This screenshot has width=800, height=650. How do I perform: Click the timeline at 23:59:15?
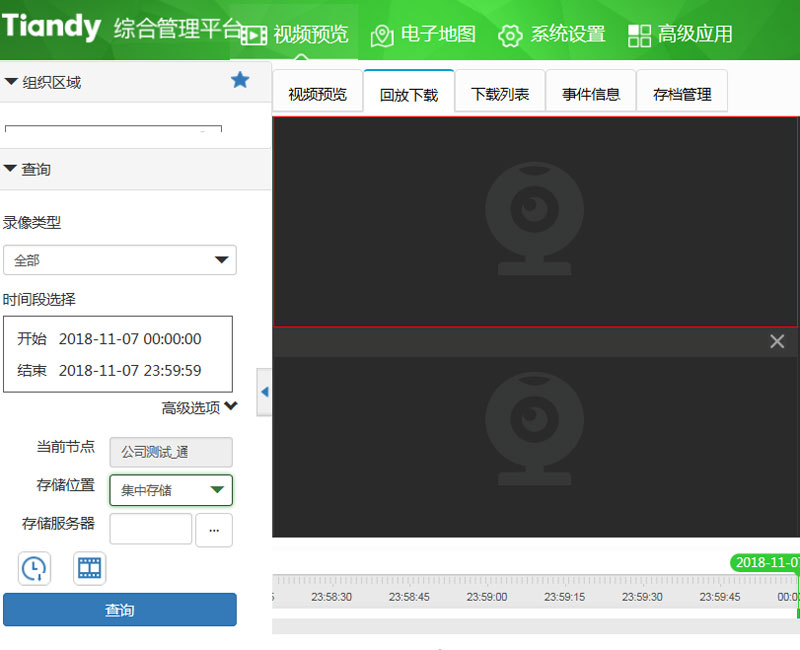coord(564,596)
